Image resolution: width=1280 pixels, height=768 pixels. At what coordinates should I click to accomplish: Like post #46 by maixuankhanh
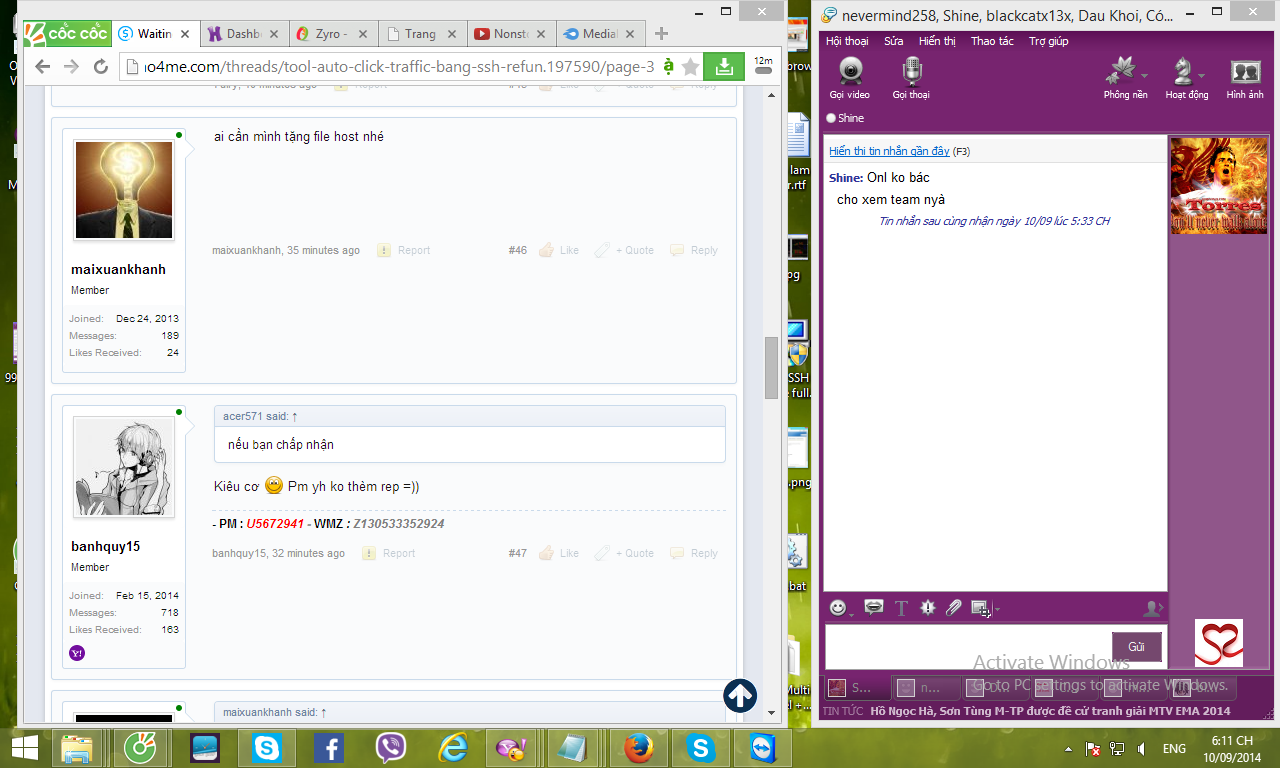coord(560,250)
